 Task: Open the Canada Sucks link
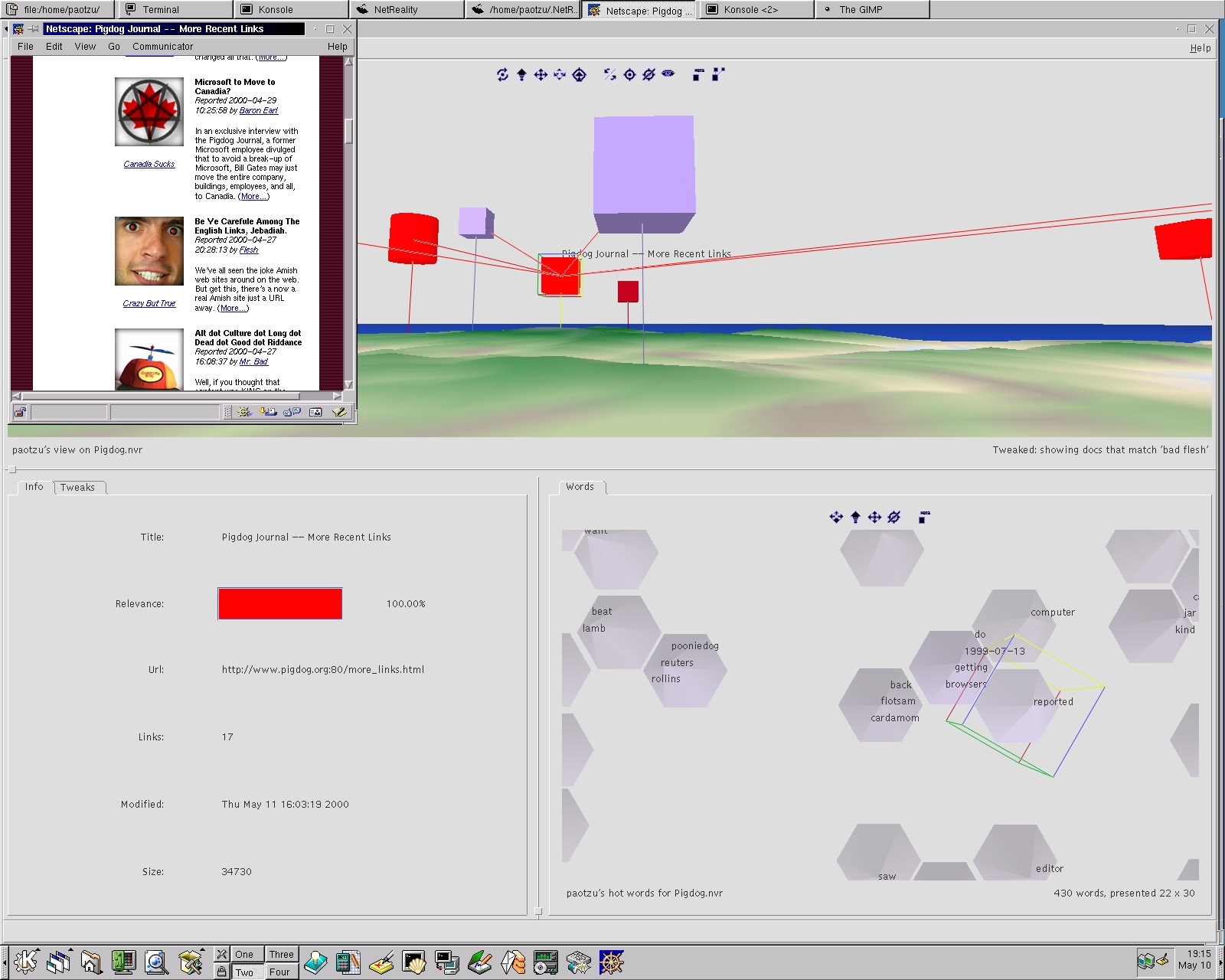click(149, 164)
